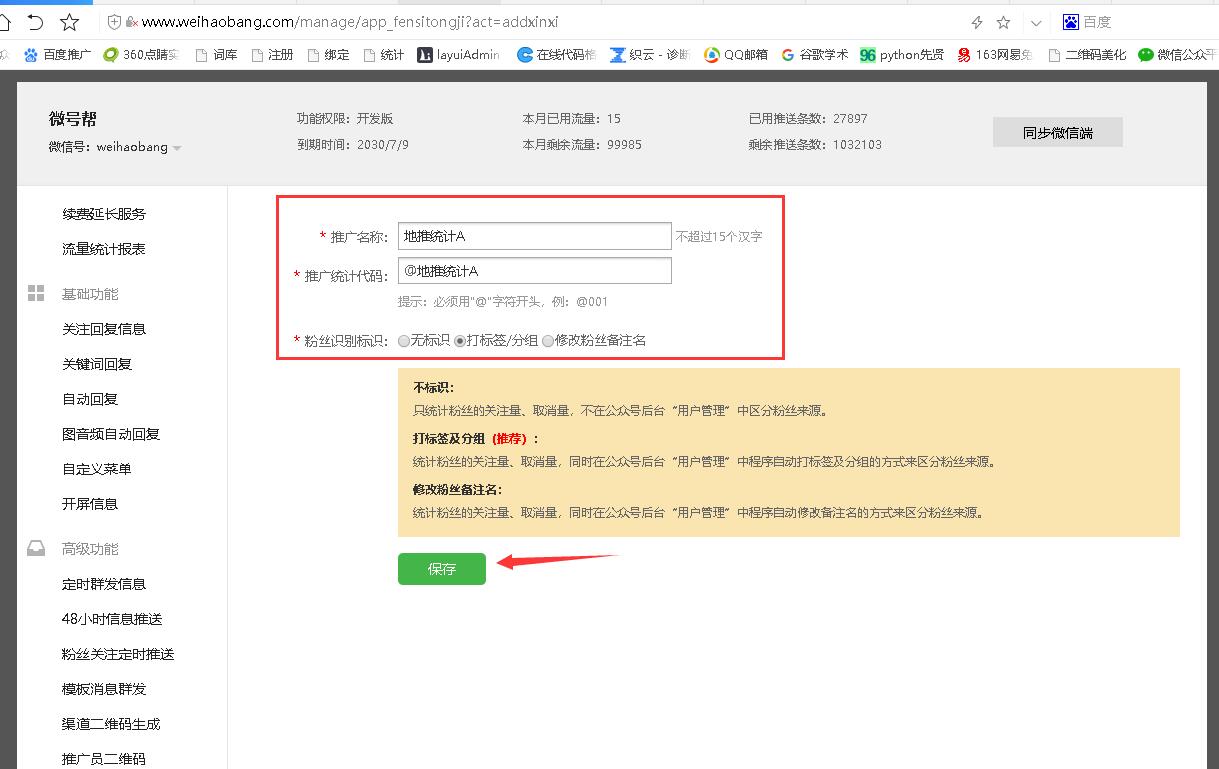
Task: Open the 百度推广 bookmark
Action: click(61, 55)
